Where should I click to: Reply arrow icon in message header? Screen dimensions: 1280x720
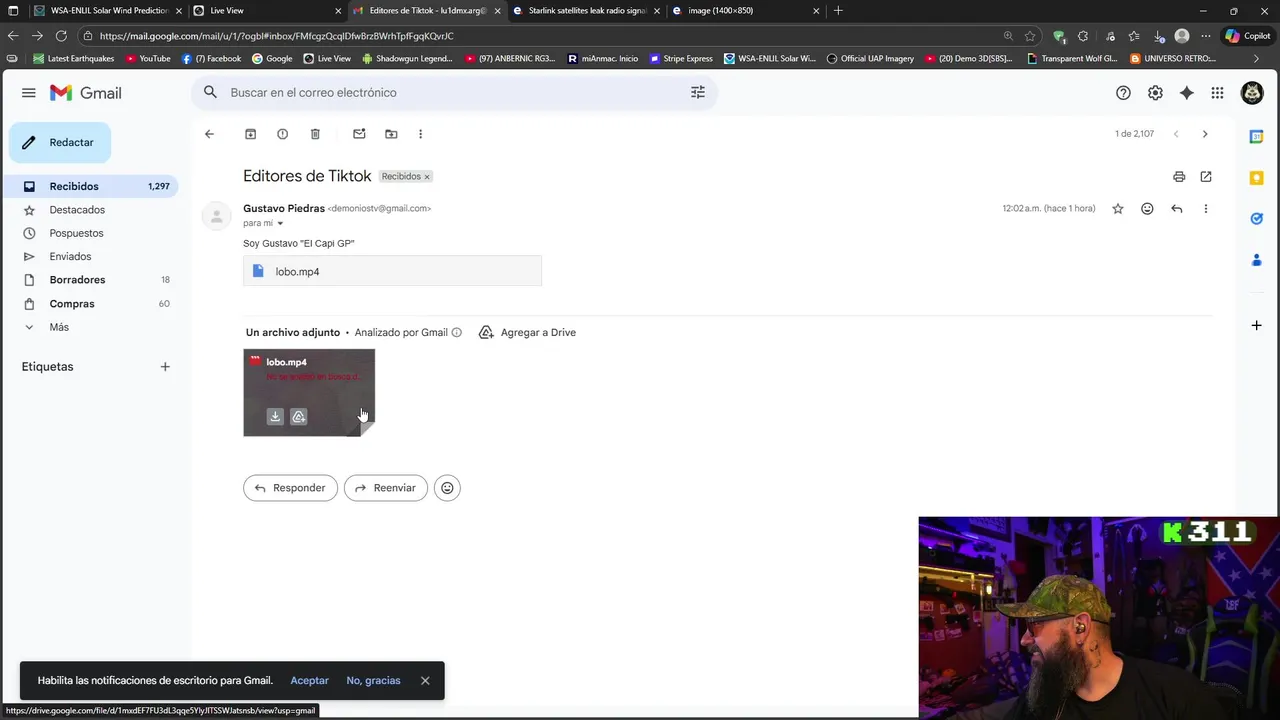click(1177, 209)
